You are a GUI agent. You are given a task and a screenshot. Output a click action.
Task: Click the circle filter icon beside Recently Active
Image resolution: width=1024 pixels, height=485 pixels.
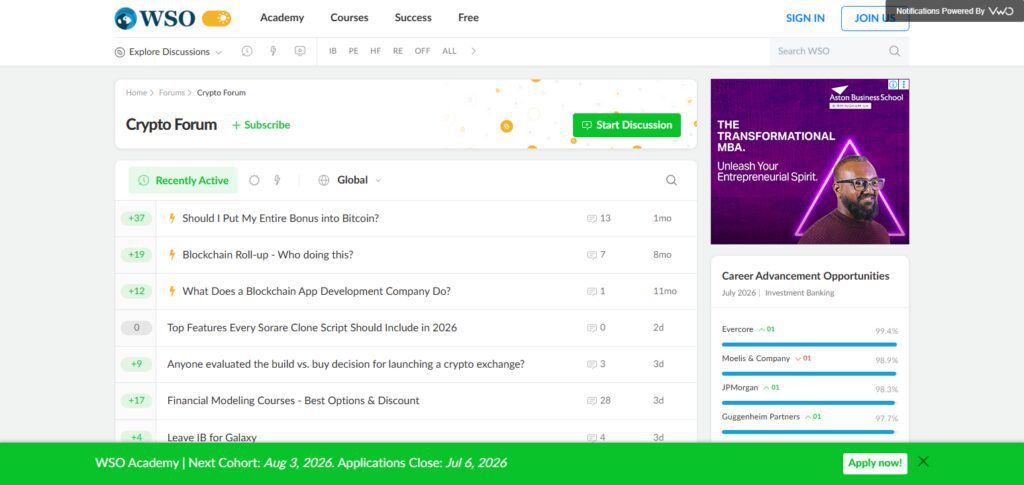point(255,180)
